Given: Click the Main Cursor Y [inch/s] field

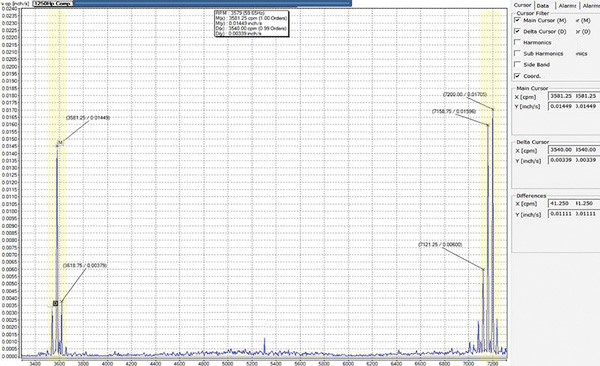Looking at the screenshot, I should click(574, 106).
